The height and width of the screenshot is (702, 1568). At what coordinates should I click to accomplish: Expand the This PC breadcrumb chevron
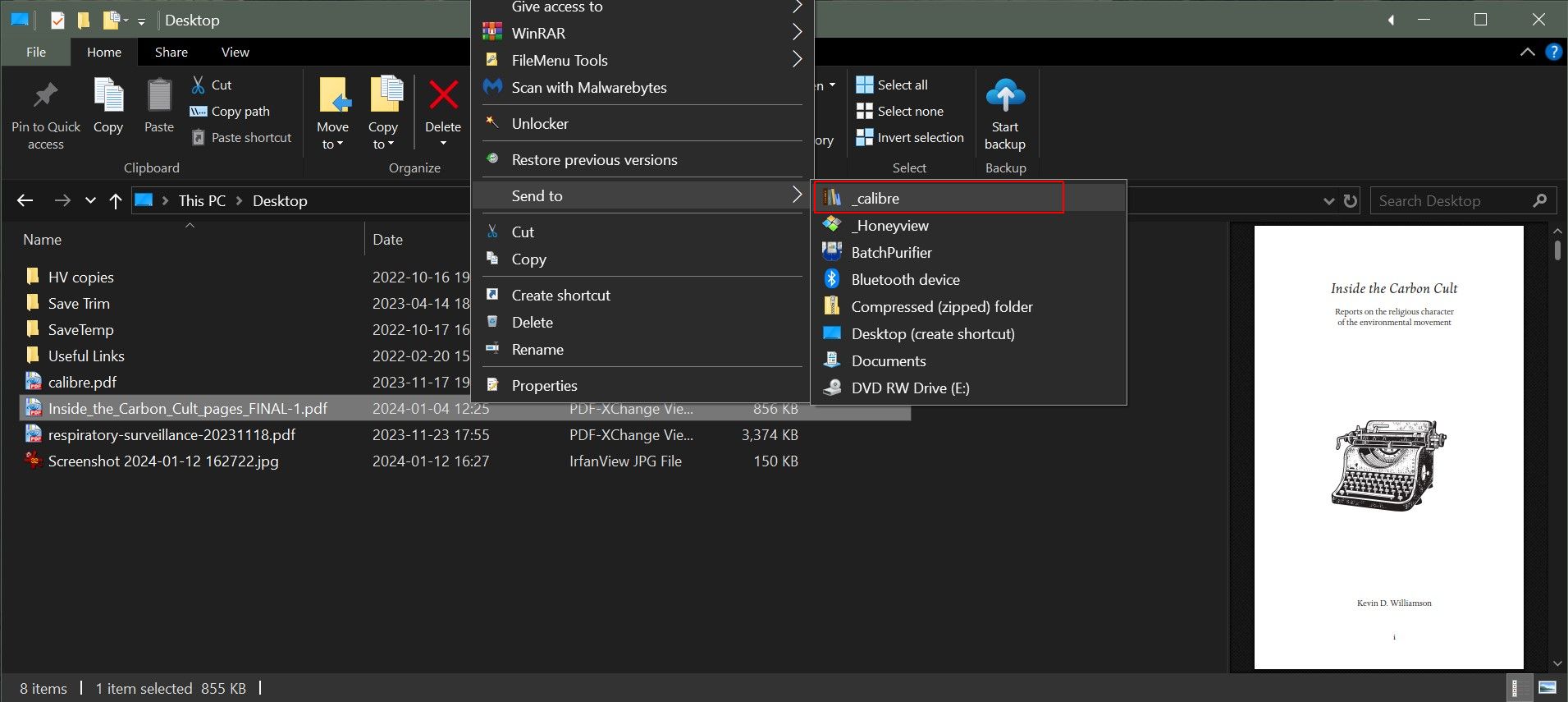(240, 200)
